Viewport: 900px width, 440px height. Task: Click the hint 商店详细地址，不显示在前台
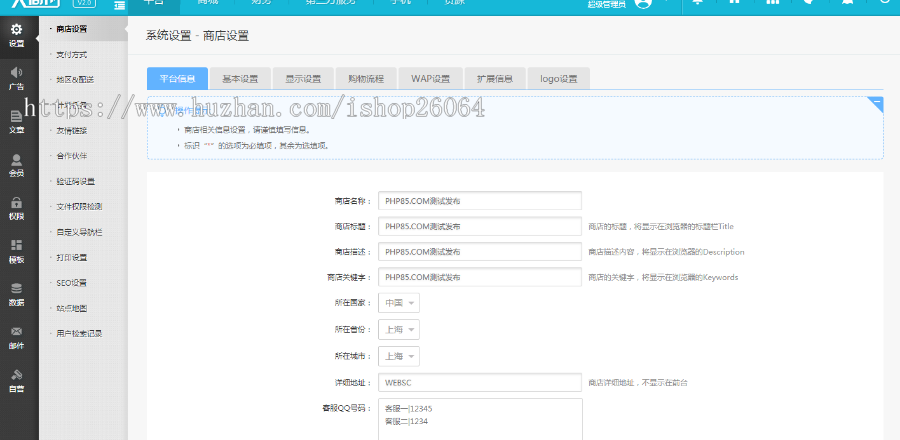638,383
